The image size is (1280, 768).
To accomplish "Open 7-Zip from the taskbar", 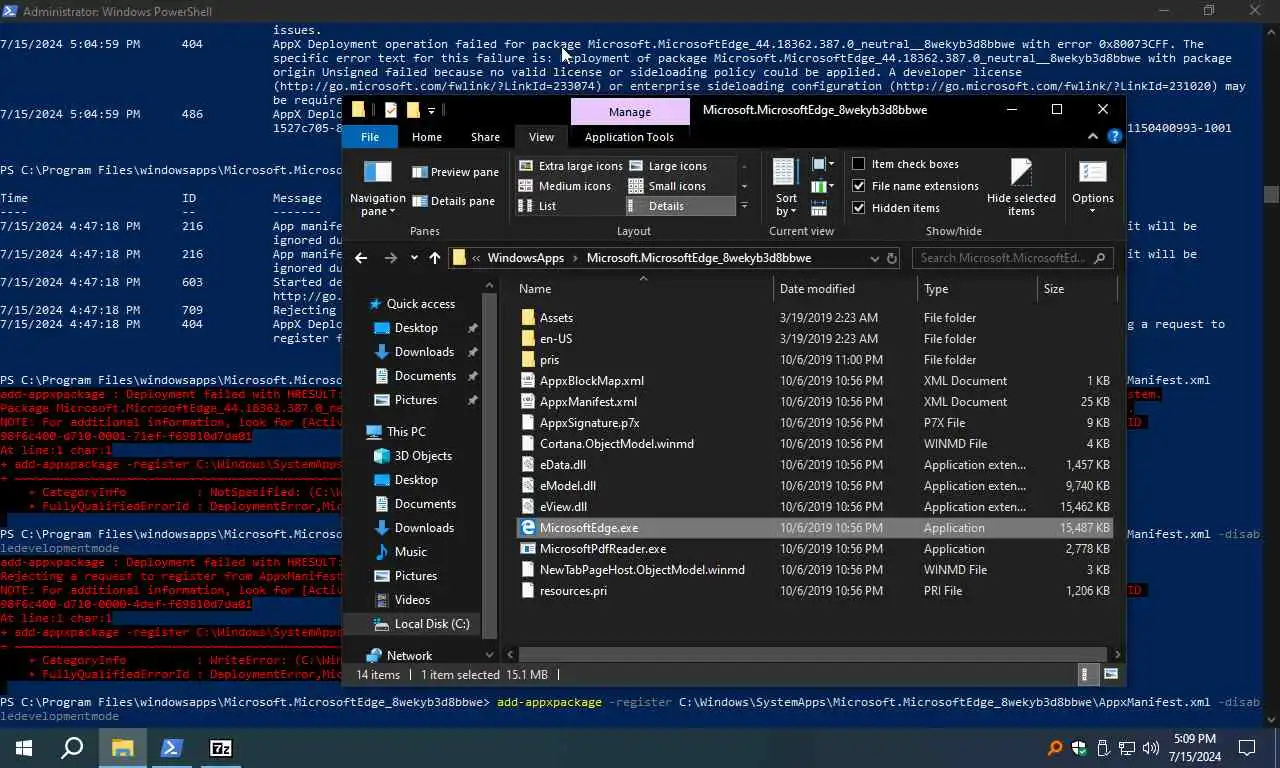I will [221, 748].
